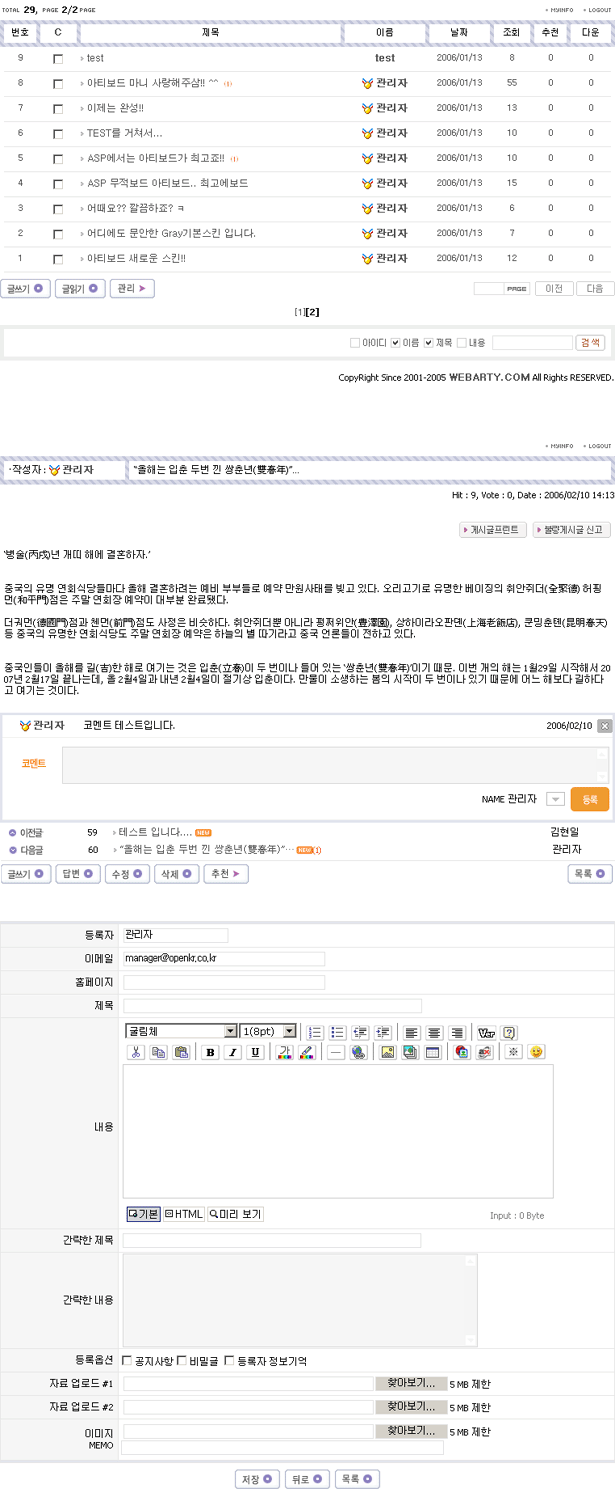
Task: Check the 비밀글 option
Action: [181, 1361]
